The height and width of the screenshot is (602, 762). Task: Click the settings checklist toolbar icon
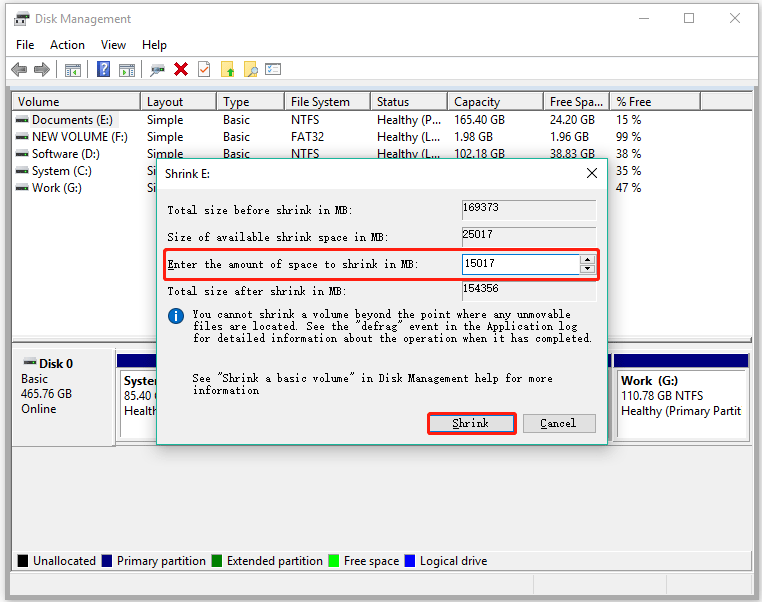[x=273, y=69]
